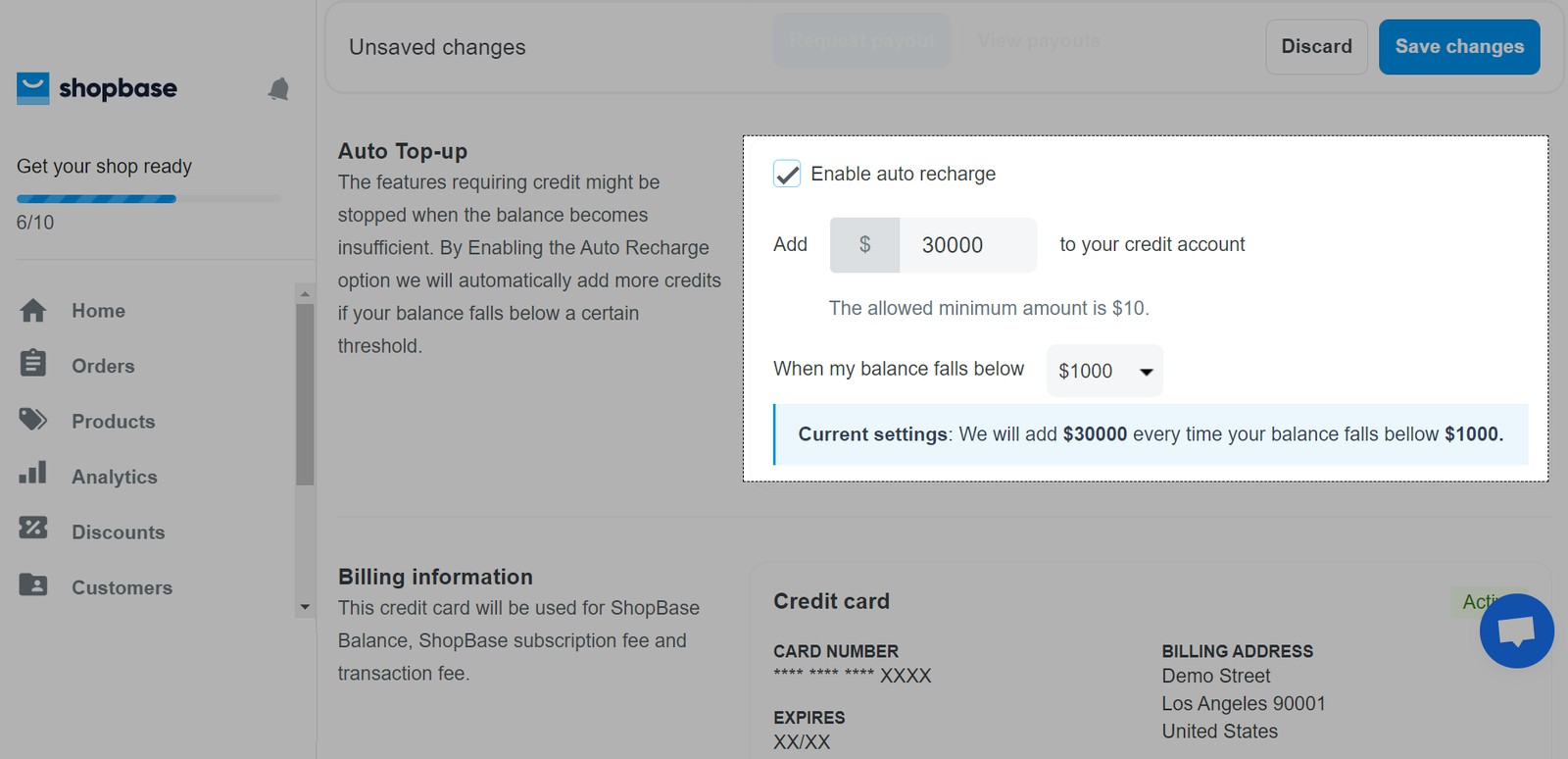Open the live chat bubble
This screenshot has width=1568, height=759.
(x=1516, y=631)
